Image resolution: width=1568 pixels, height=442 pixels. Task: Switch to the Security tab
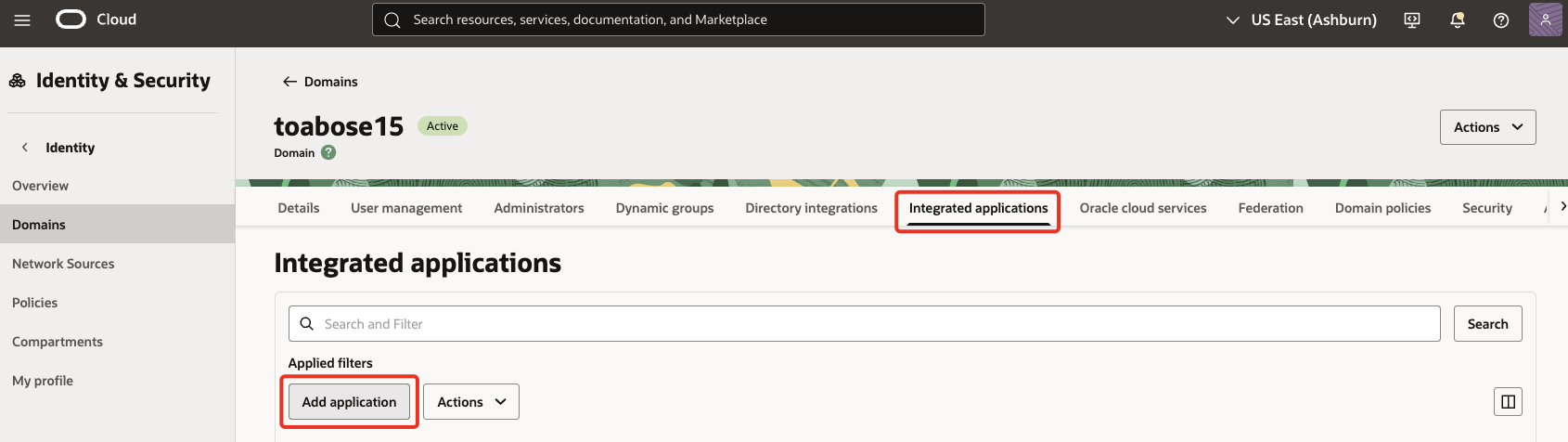tap(1487, 208)
